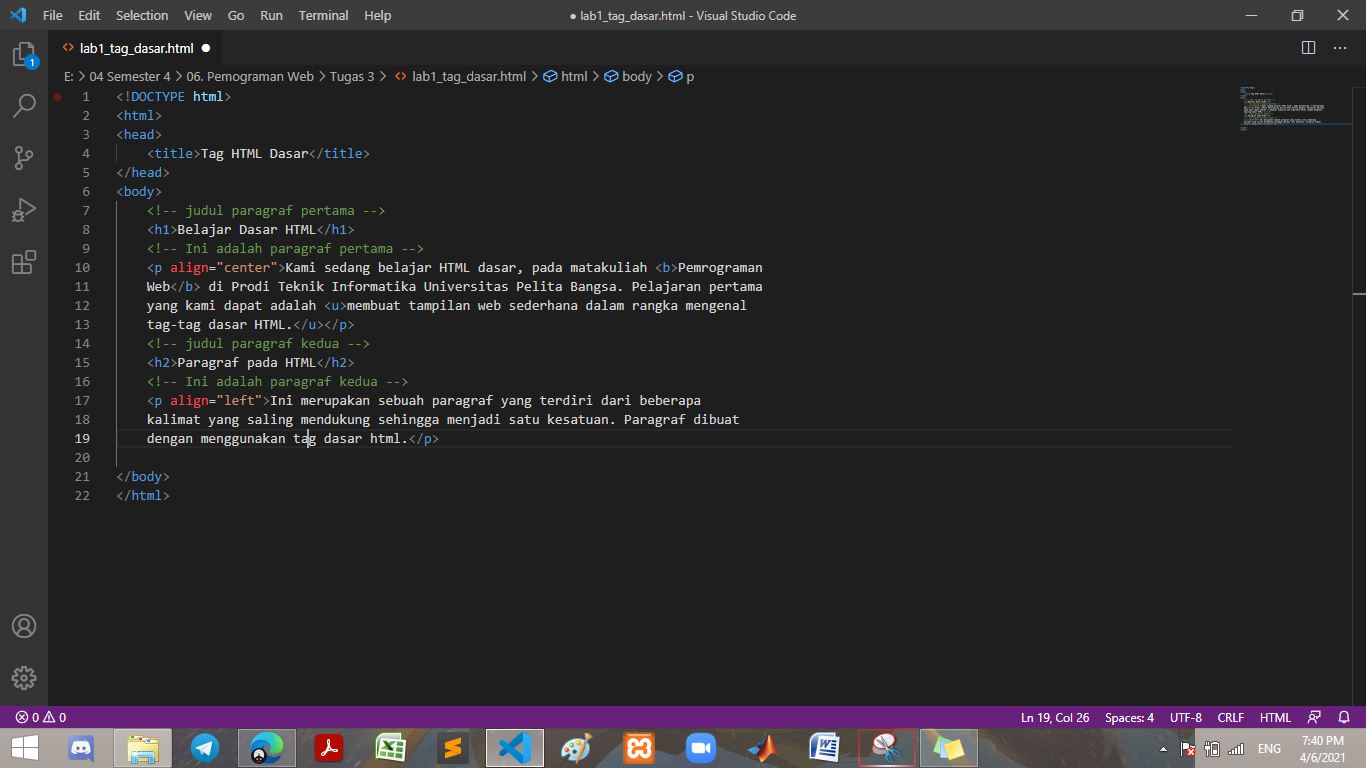Open the Source Control view
Image resolution: width=1366 pixels, height=768 pixels.
pyautogui.click(x=24, y=157)
